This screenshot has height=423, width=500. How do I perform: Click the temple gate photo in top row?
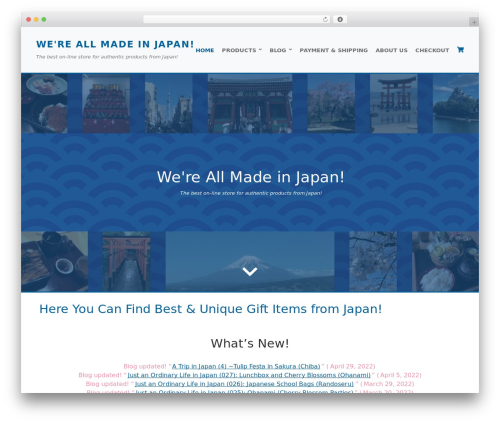[x=250, y=104]
